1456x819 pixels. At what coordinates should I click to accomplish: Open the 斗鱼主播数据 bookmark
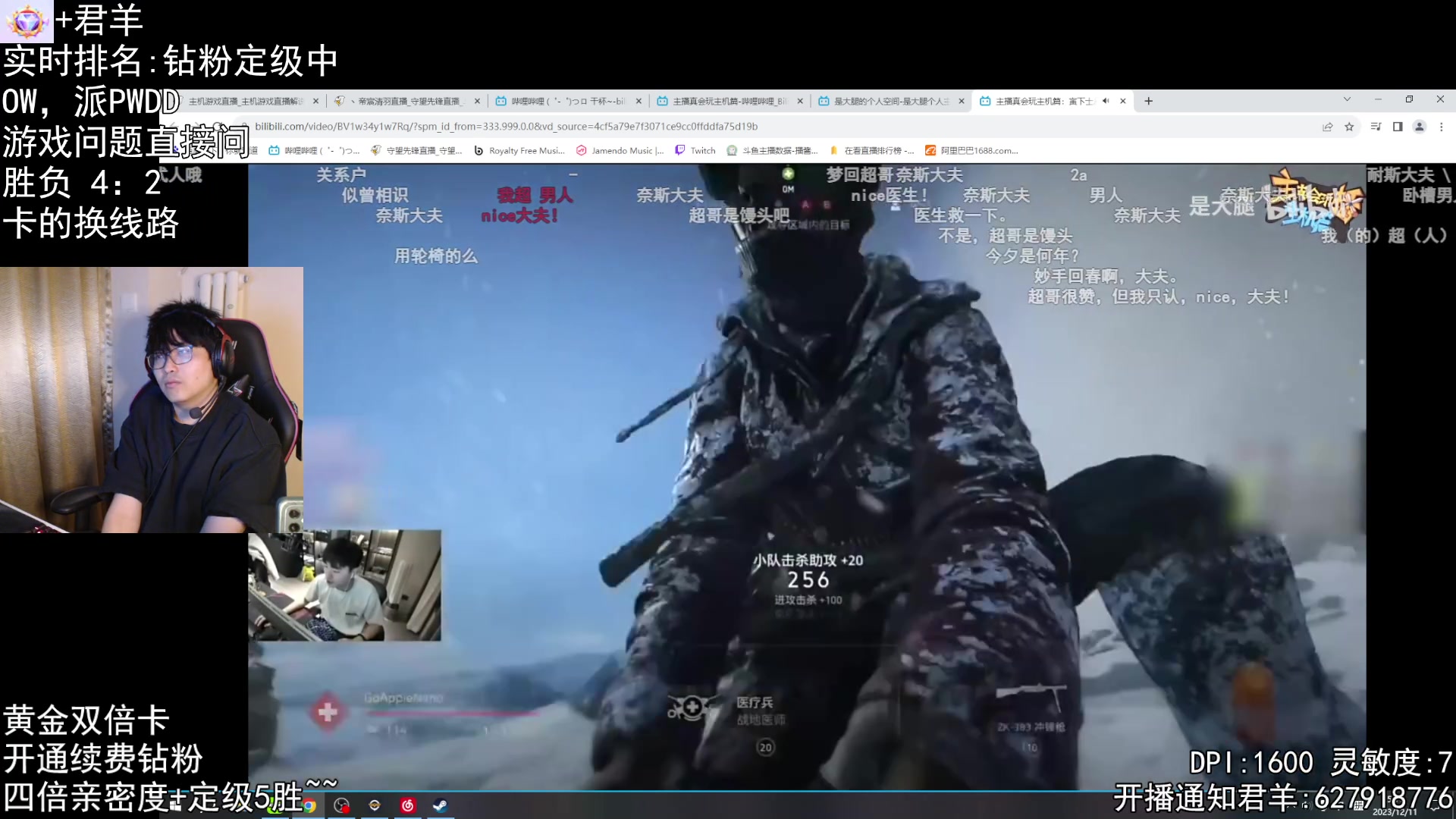[x=772, y=150]
